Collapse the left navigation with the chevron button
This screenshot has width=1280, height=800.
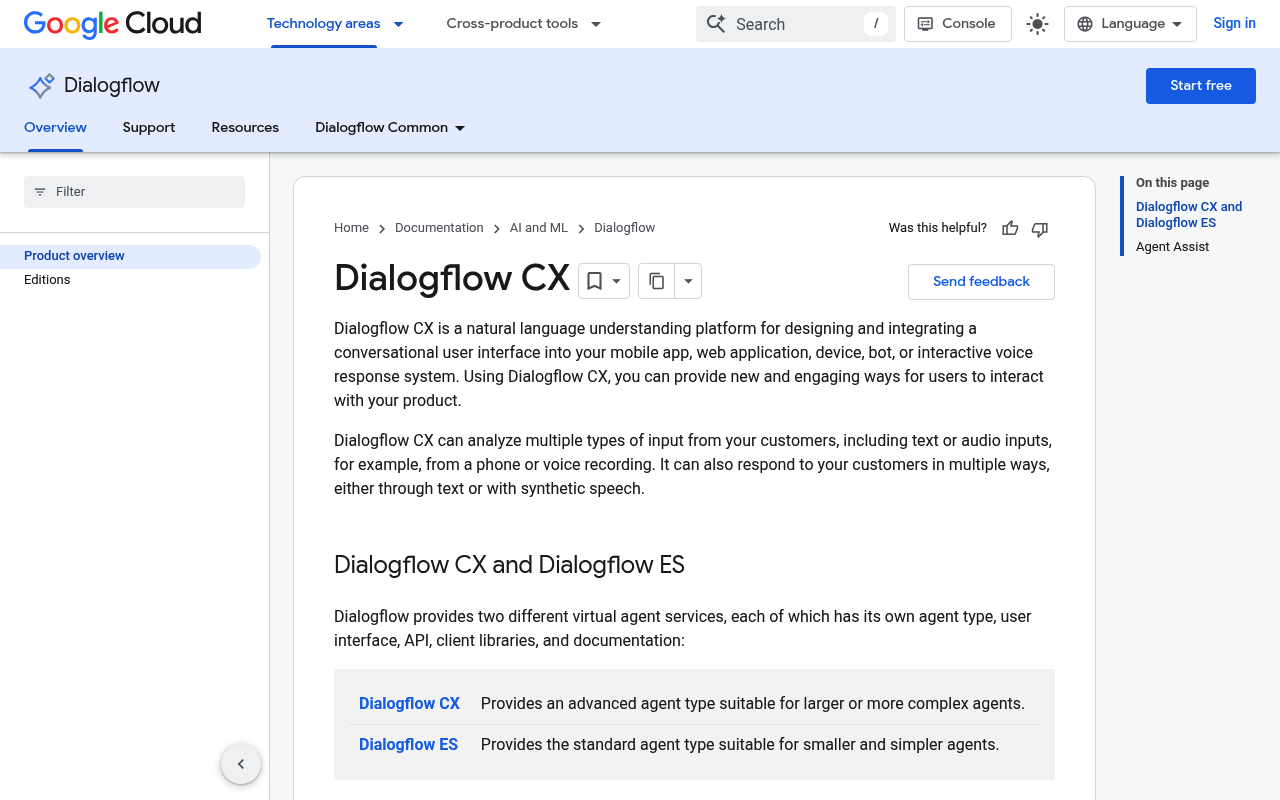[x=241, y=764]
